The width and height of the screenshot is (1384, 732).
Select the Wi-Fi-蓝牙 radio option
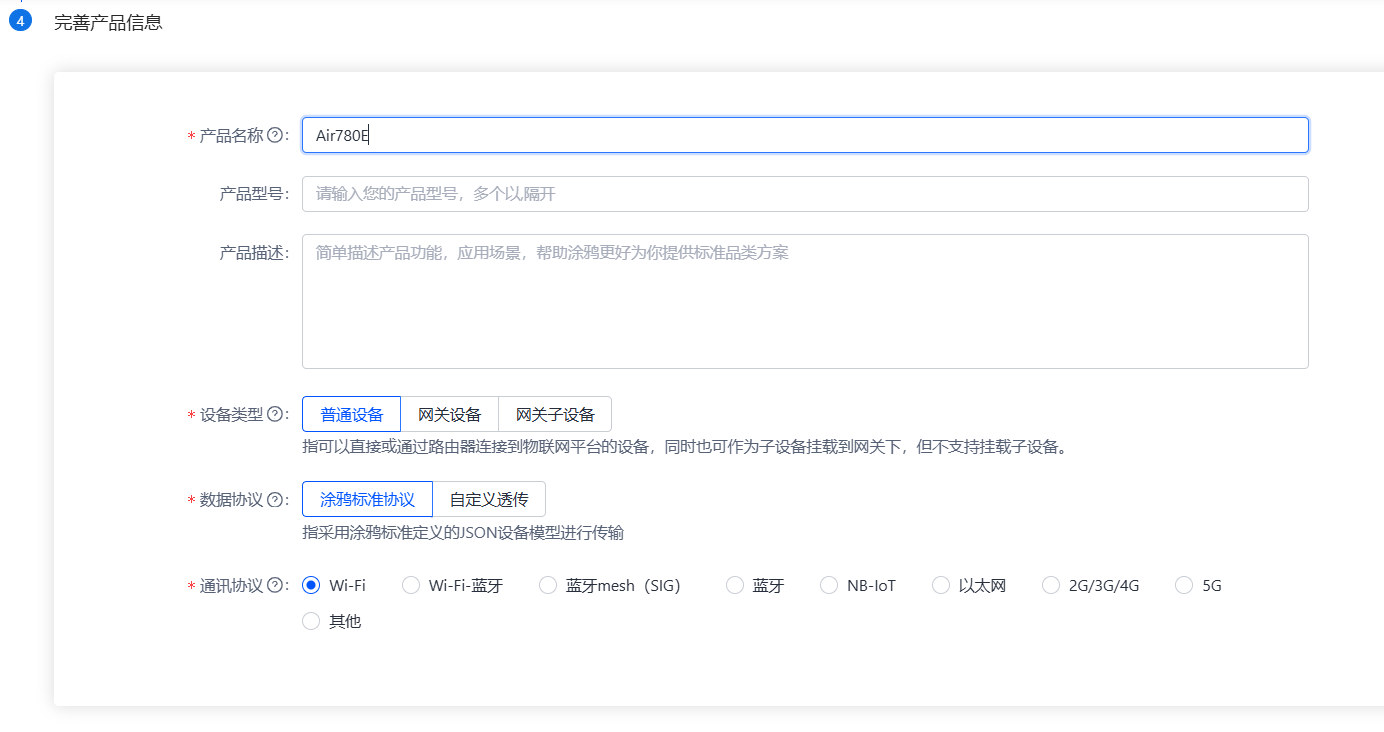(x=411, y=585)
